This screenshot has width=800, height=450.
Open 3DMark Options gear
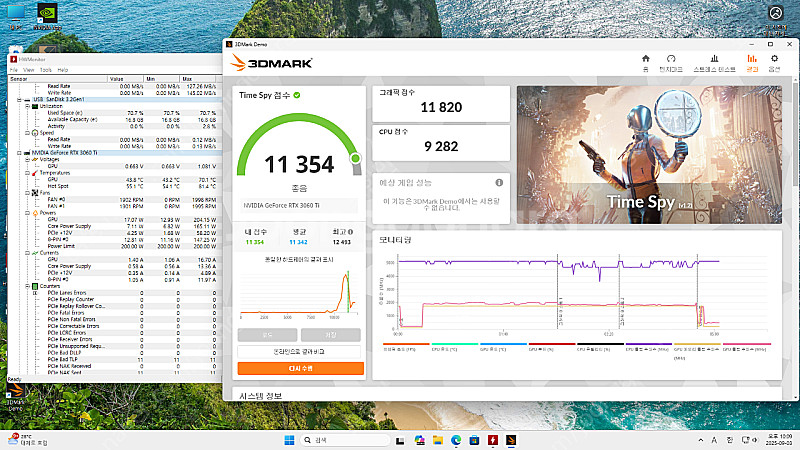coord(774,63)
